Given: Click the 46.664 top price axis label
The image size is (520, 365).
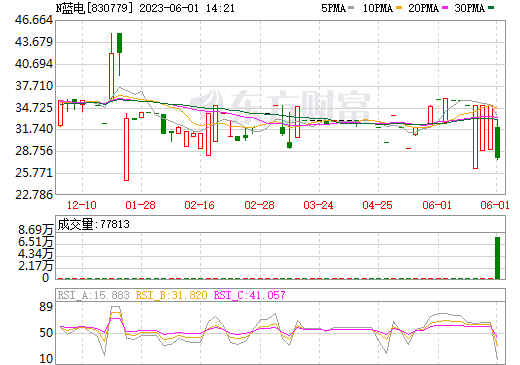Looking at the screenshot, I should 34,20.
